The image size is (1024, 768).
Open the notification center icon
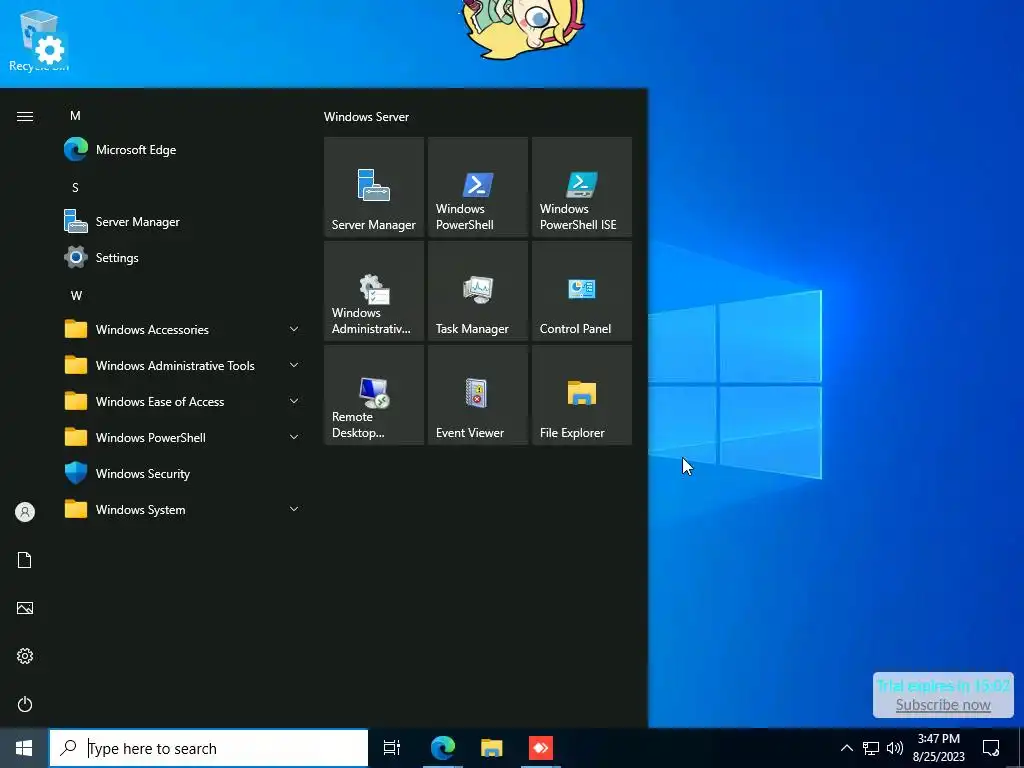click(x=991, y=748)
